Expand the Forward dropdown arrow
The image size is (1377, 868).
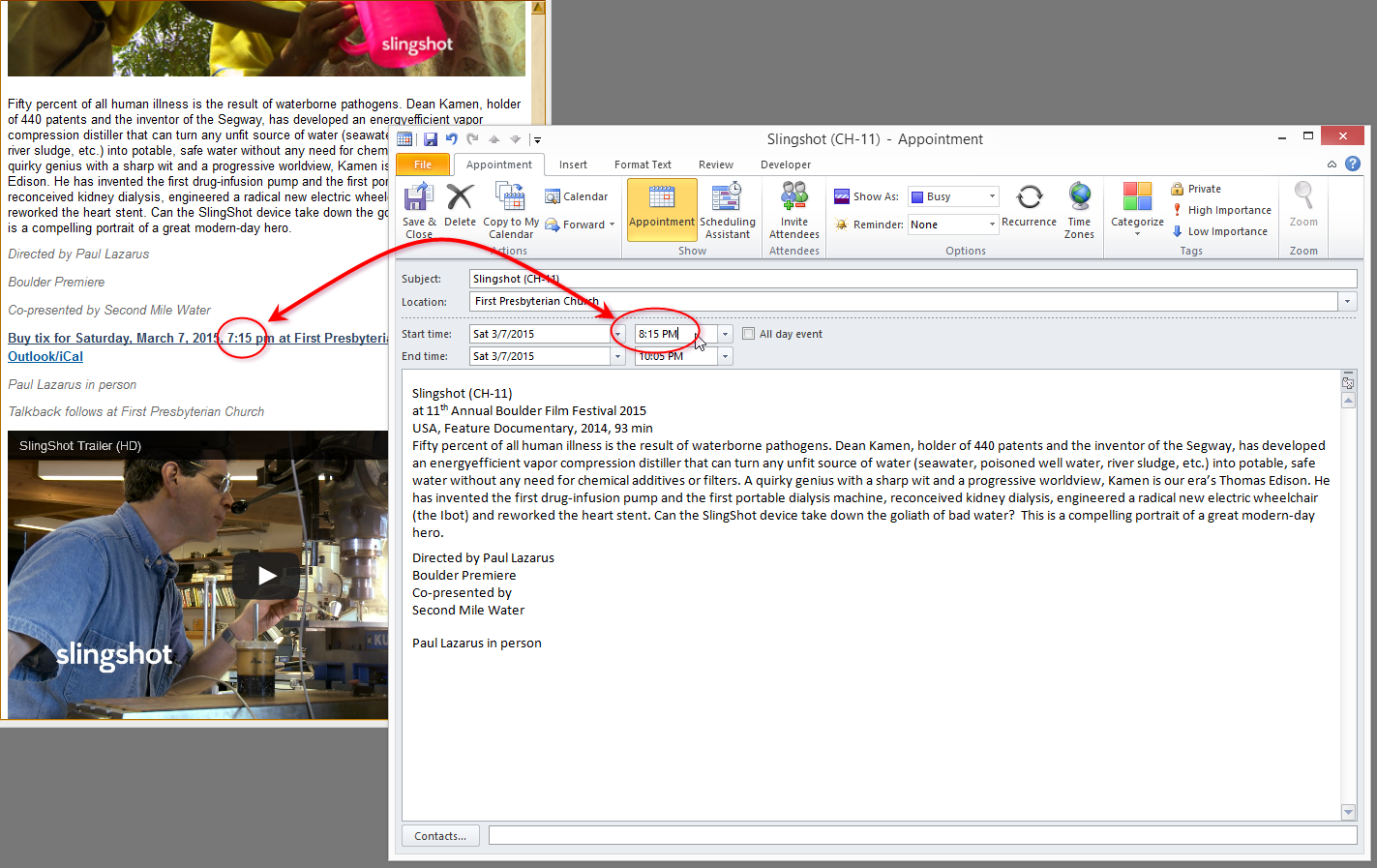click(613, 224)
